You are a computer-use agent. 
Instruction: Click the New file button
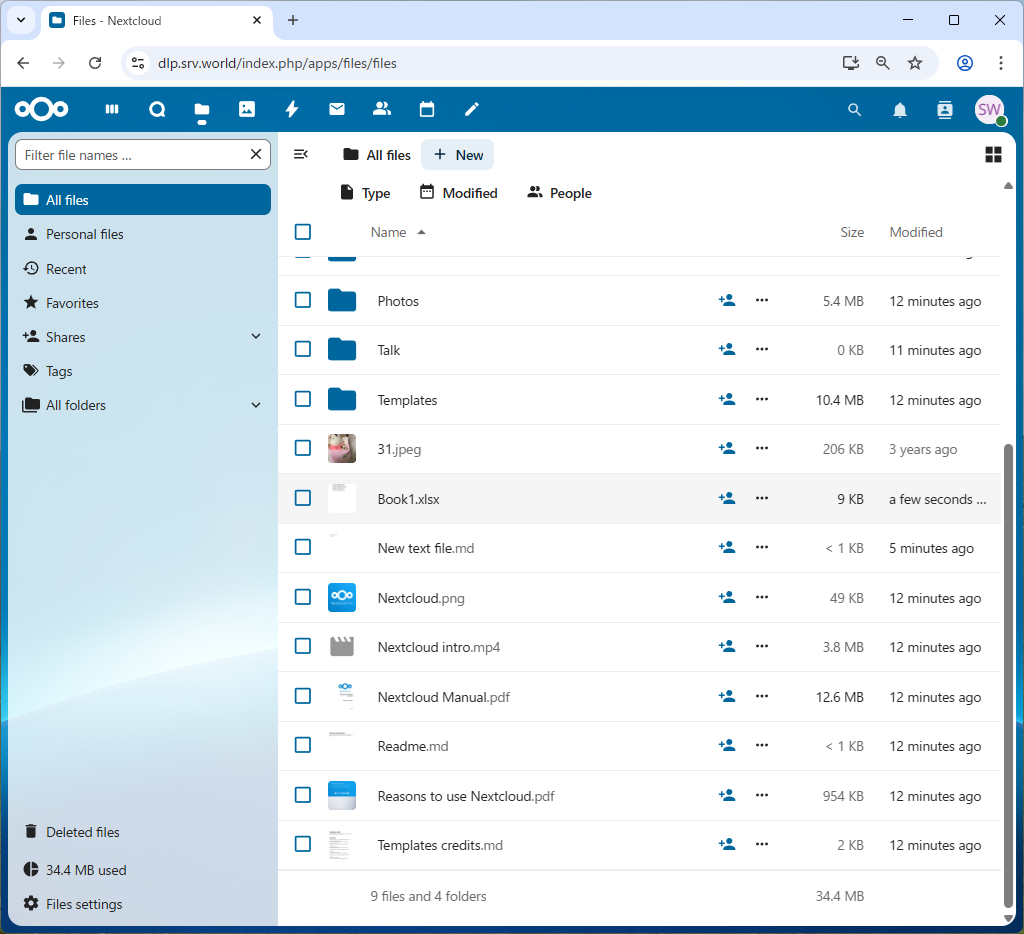click(458, 155)
